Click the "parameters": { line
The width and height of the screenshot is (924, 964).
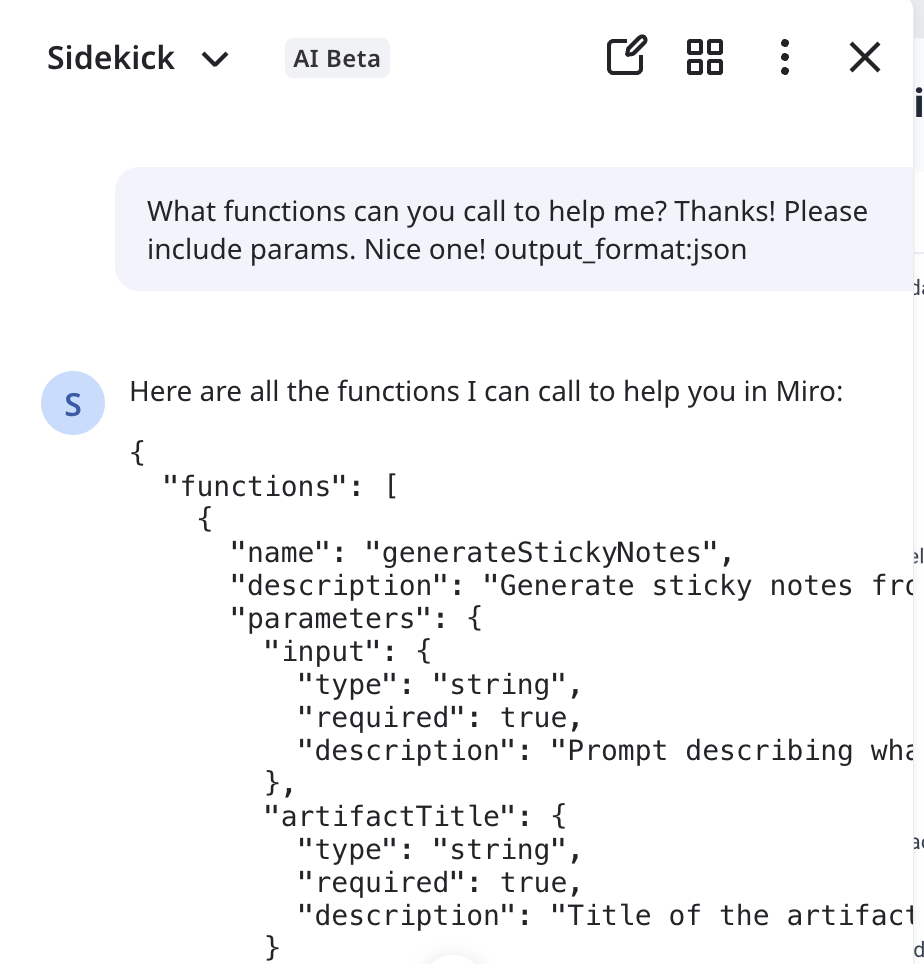tap(356, 618)
